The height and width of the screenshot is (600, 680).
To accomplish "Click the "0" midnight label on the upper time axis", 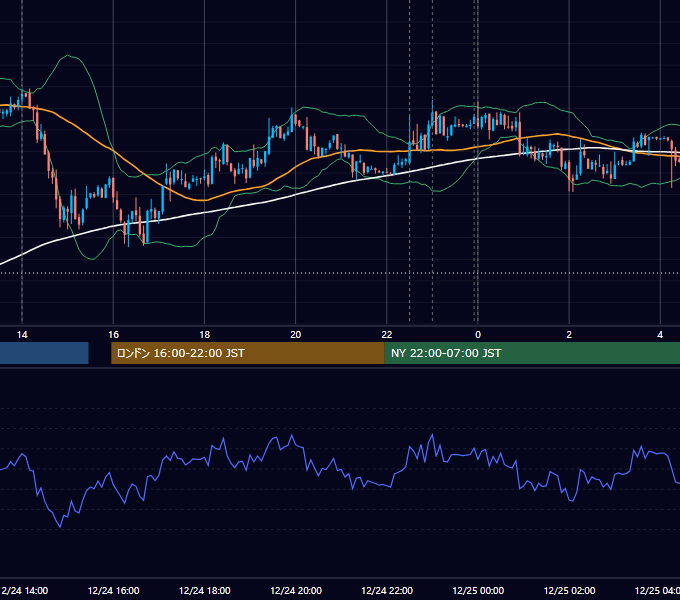I will click(478, 335).
